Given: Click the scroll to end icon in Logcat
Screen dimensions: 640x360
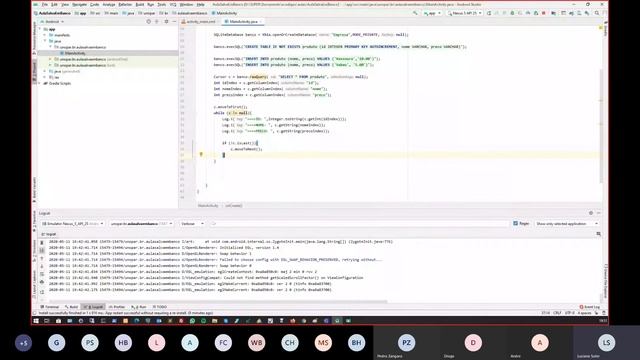Looking at the screenshot, I should (42, 251).
